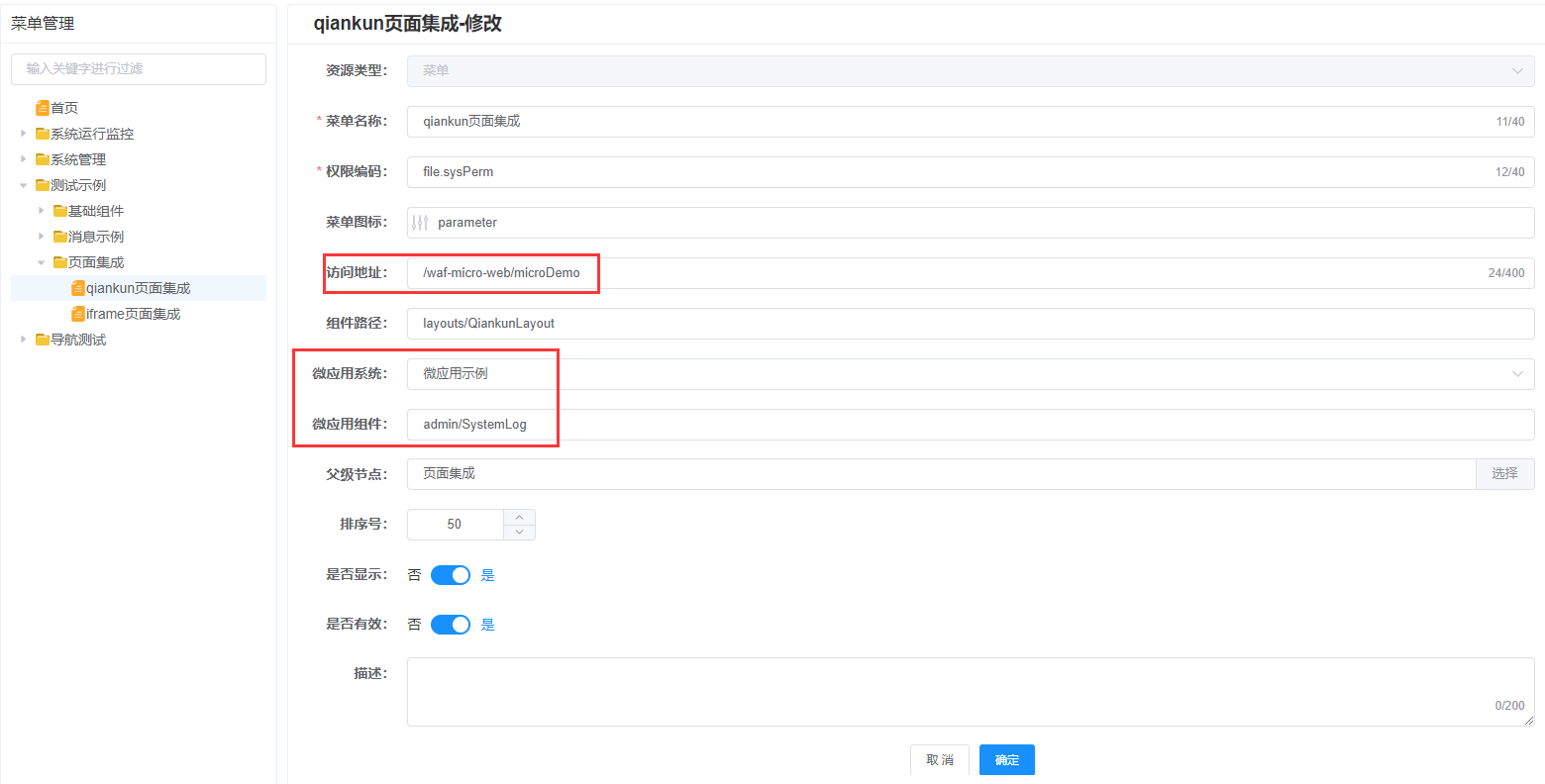
Task: Click the folder icon beside 系统管理
Action: [x=43, y=159]
